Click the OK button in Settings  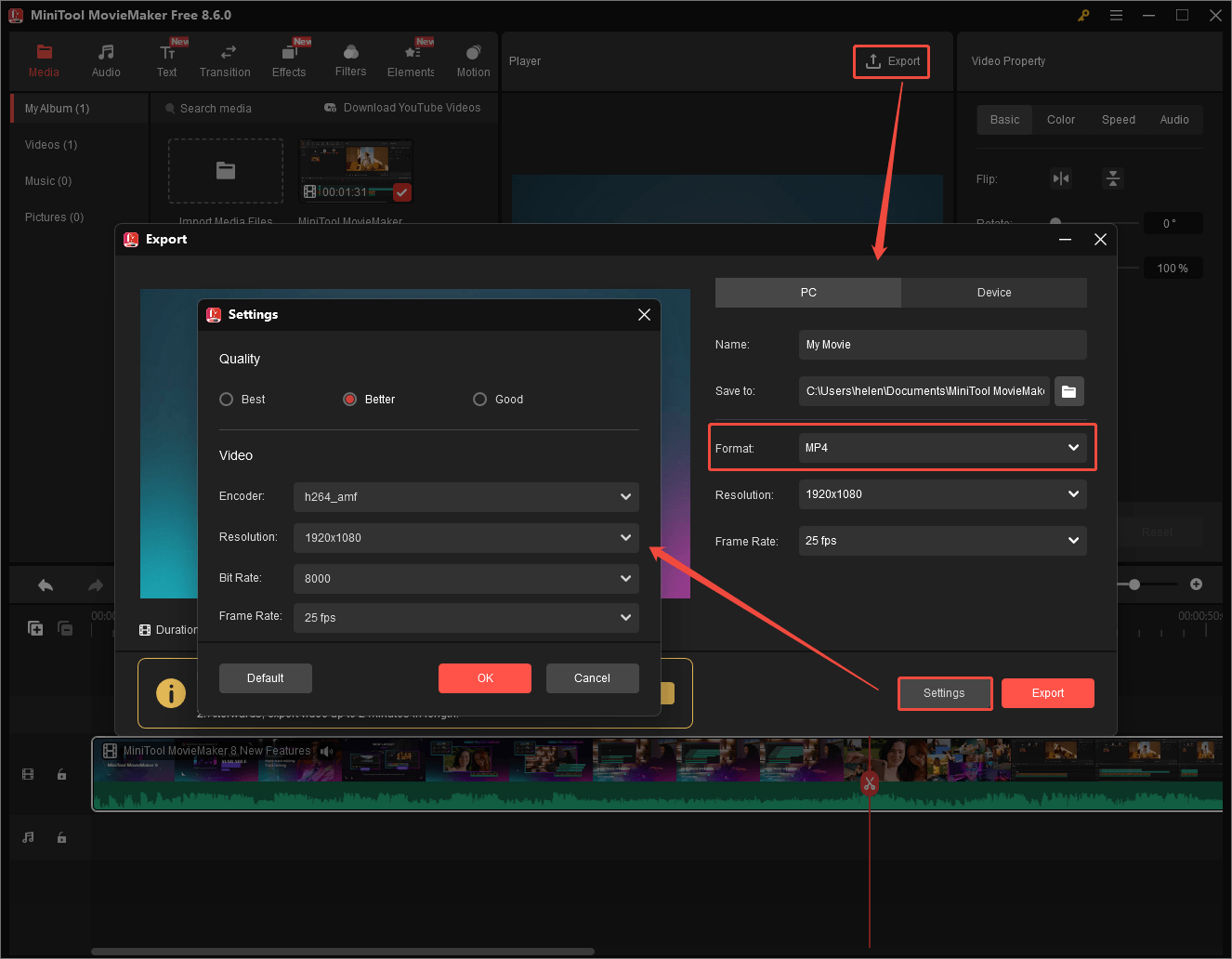[x=485, y=678]
